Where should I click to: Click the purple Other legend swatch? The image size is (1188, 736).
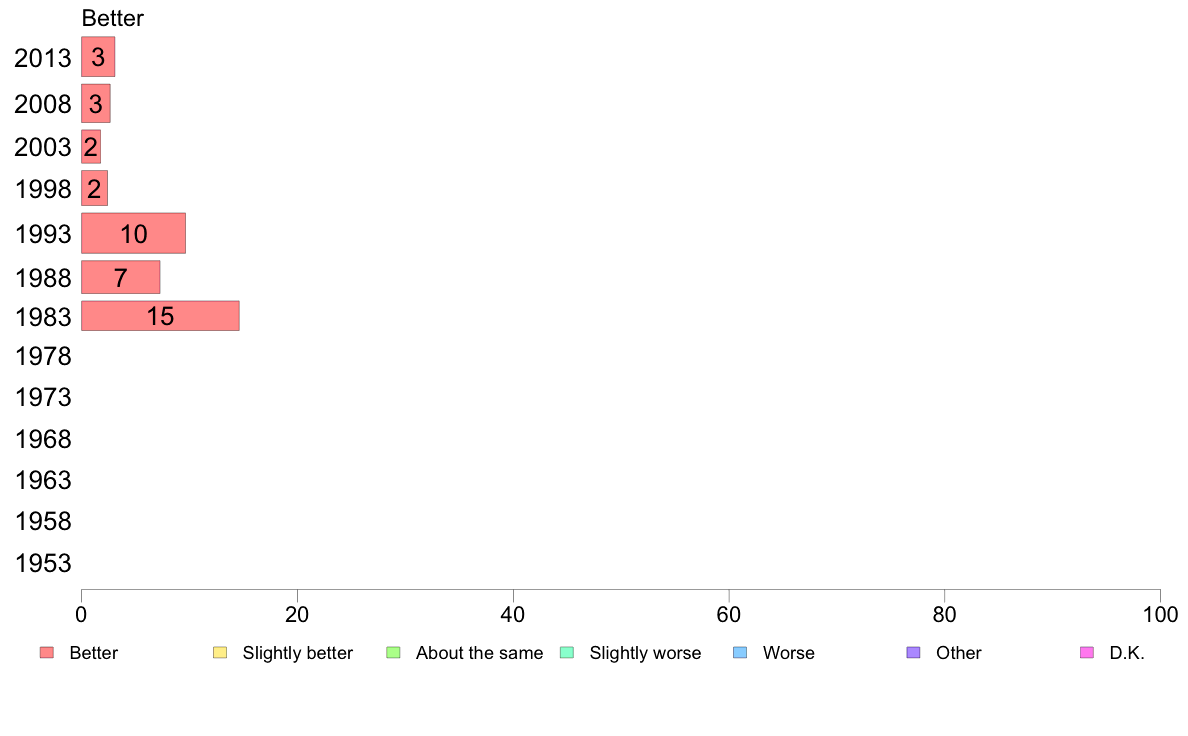pos(914,653)
